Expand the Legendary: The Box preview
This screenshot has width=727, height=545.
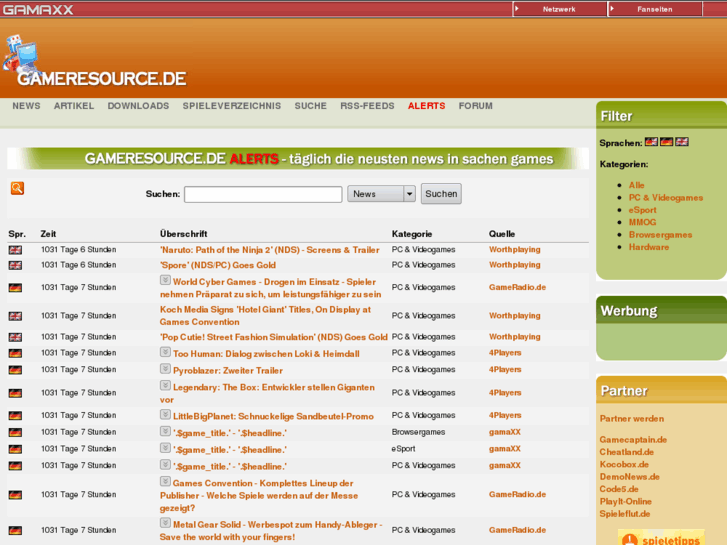165,385
